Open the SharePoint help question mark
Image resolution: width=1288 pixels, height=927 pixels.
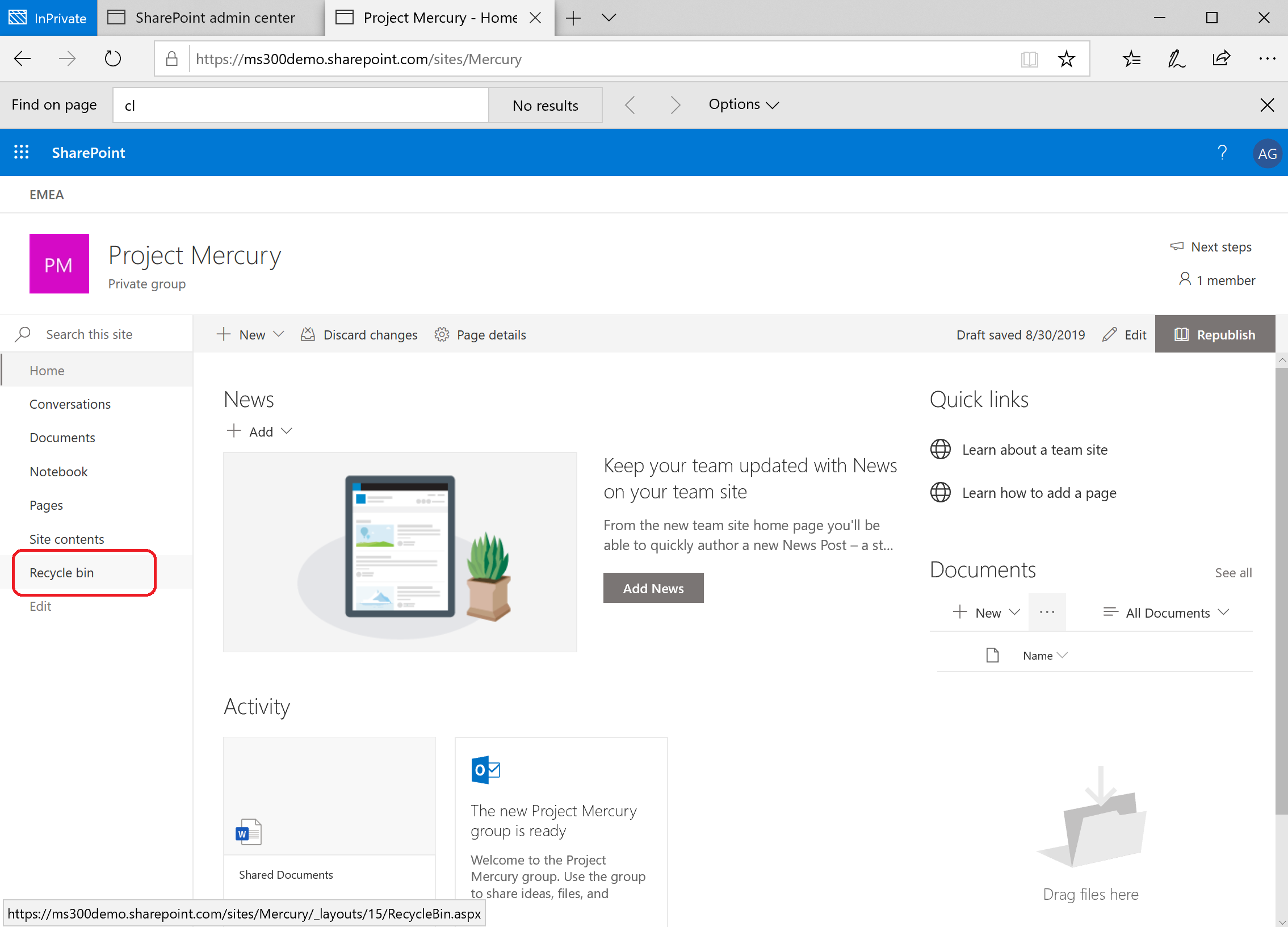coord(1222,152)
